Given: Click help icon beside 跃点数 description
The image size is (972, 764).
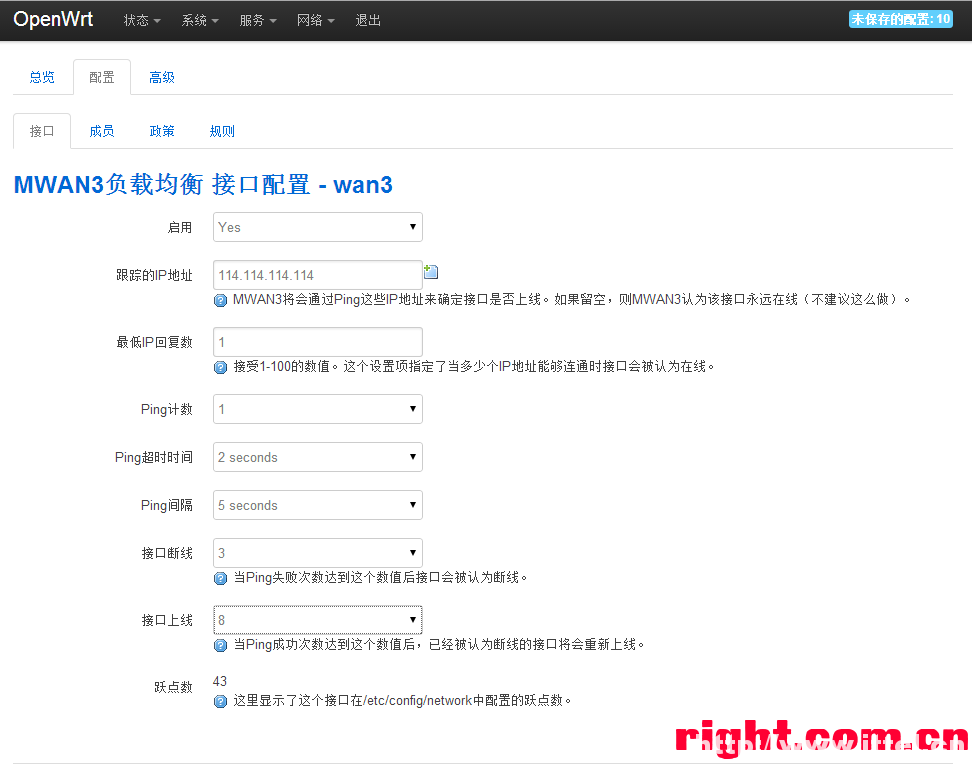Looking at the screenshot, I should click(220, 701).
